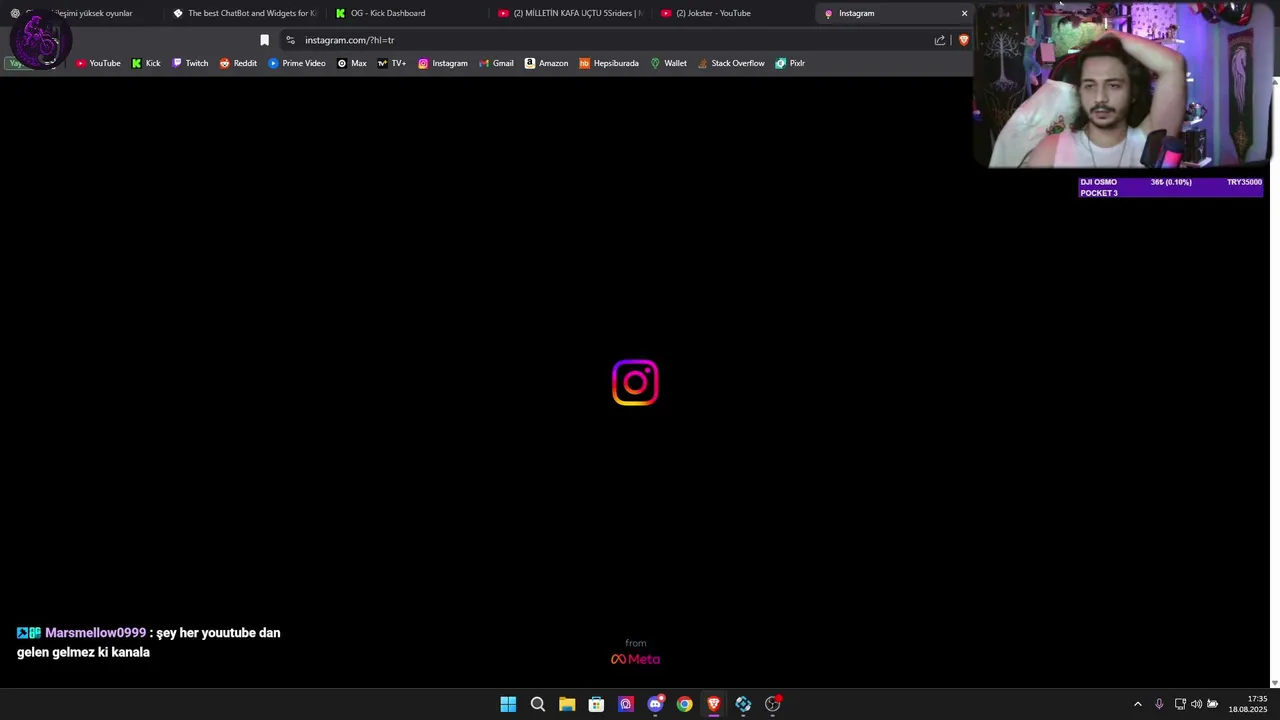
Task: Open the Max bookmark
Action: click(352, 63)
